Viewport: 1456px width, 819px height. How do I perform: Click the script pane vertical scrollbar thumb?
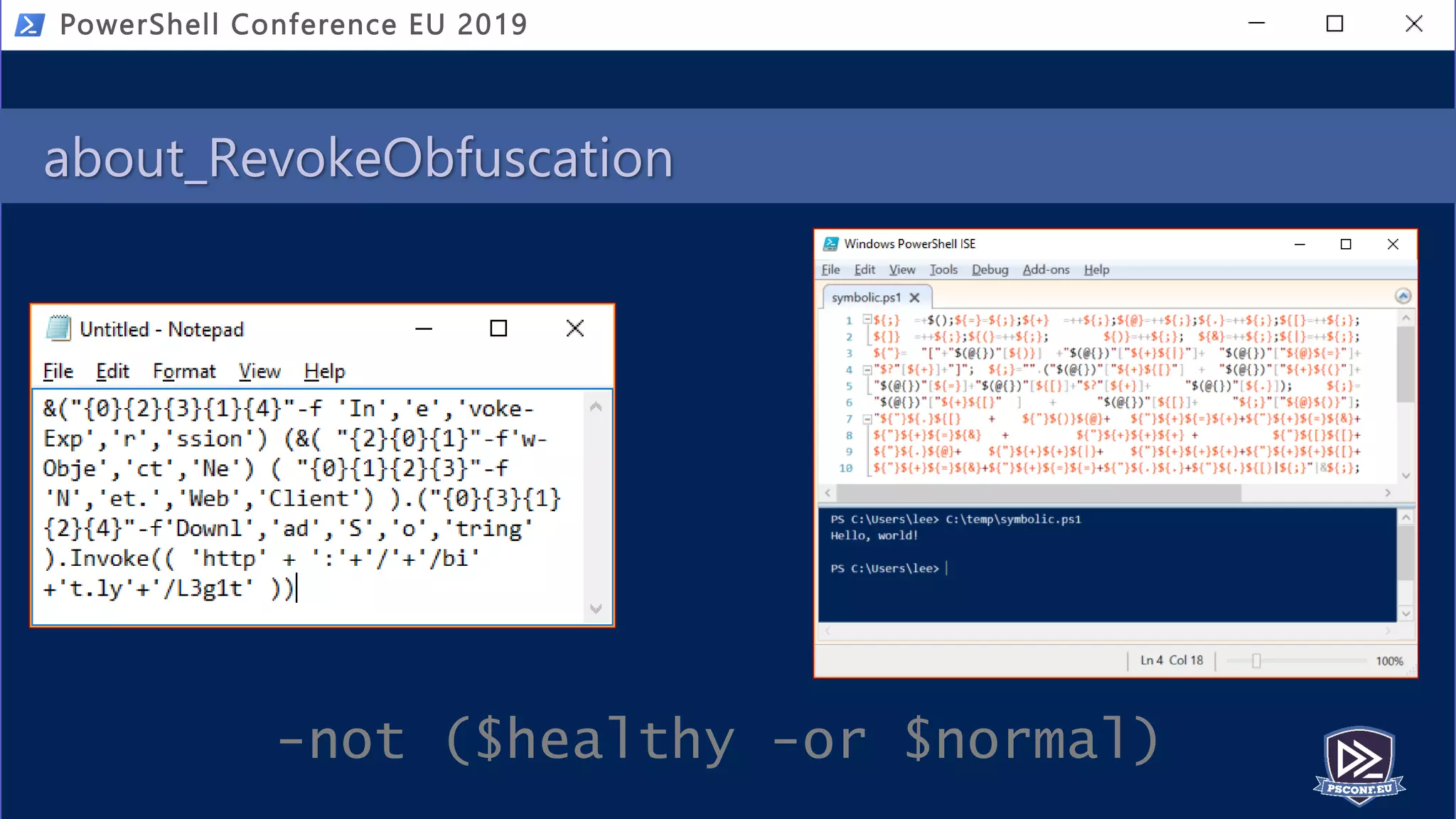click(1406, 364)
